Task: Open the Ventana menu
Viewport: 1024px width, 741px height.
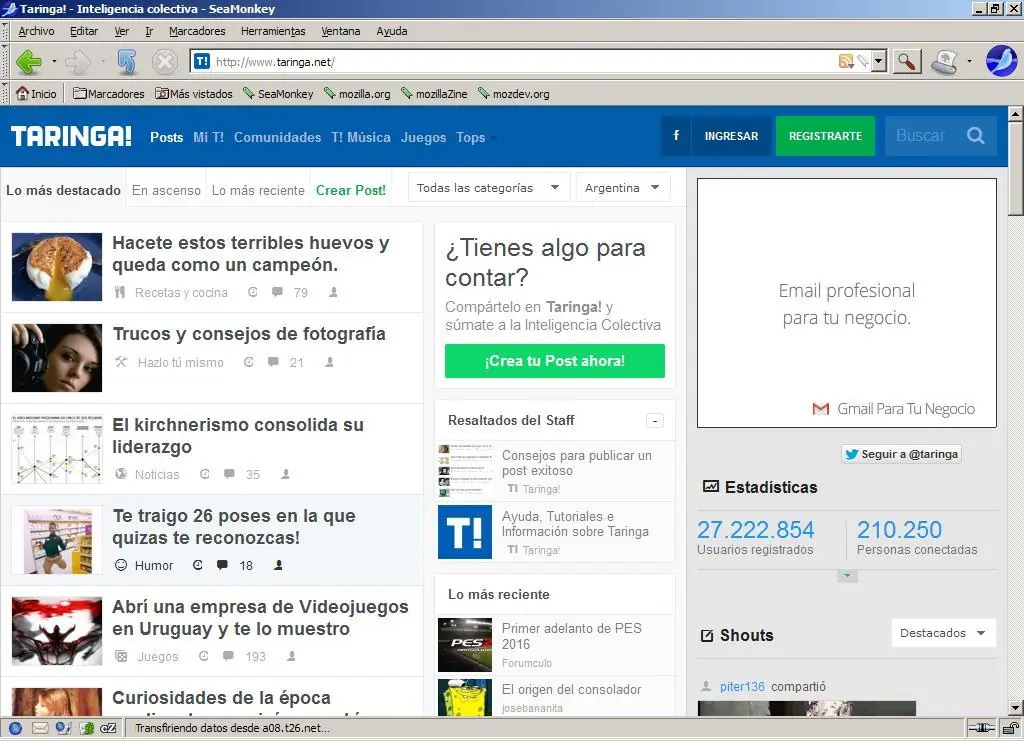Action: [x=340, y=31]
